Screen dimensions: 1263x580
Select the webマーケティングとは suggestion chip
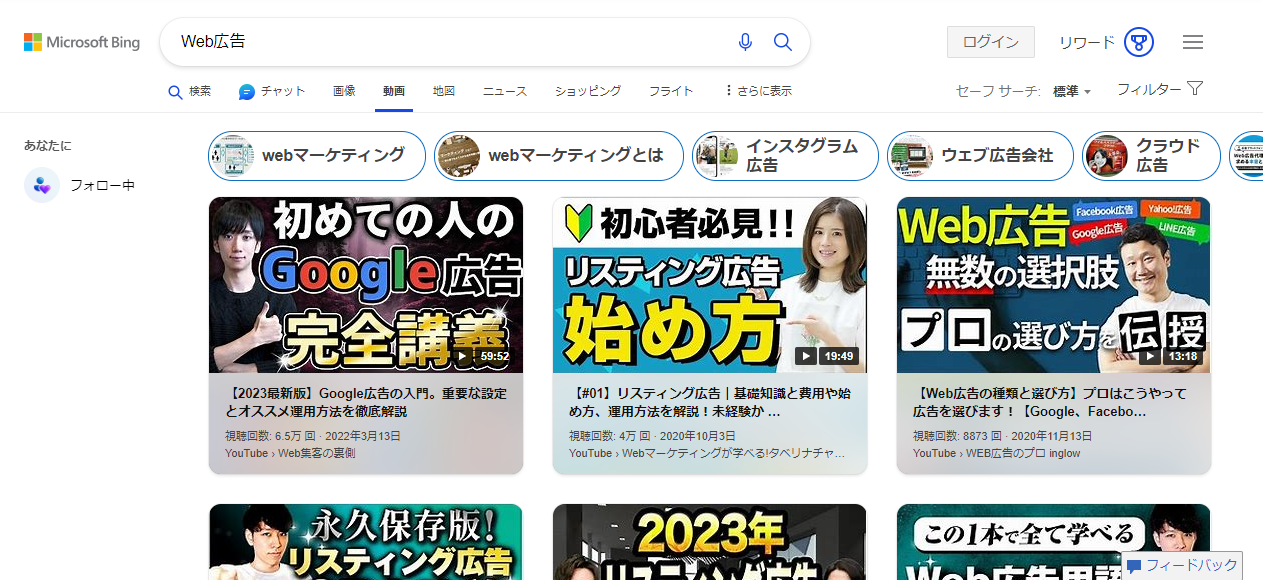(x=559, y=156)
